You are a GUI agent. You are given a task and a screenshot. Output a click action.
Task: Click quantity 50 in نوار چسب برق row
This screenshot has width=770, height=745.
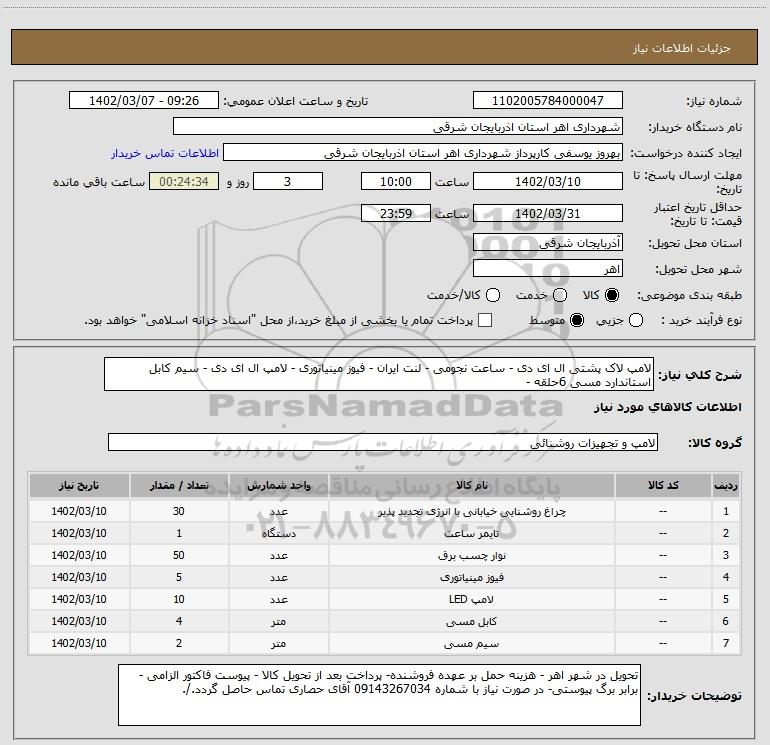point(179,555)
